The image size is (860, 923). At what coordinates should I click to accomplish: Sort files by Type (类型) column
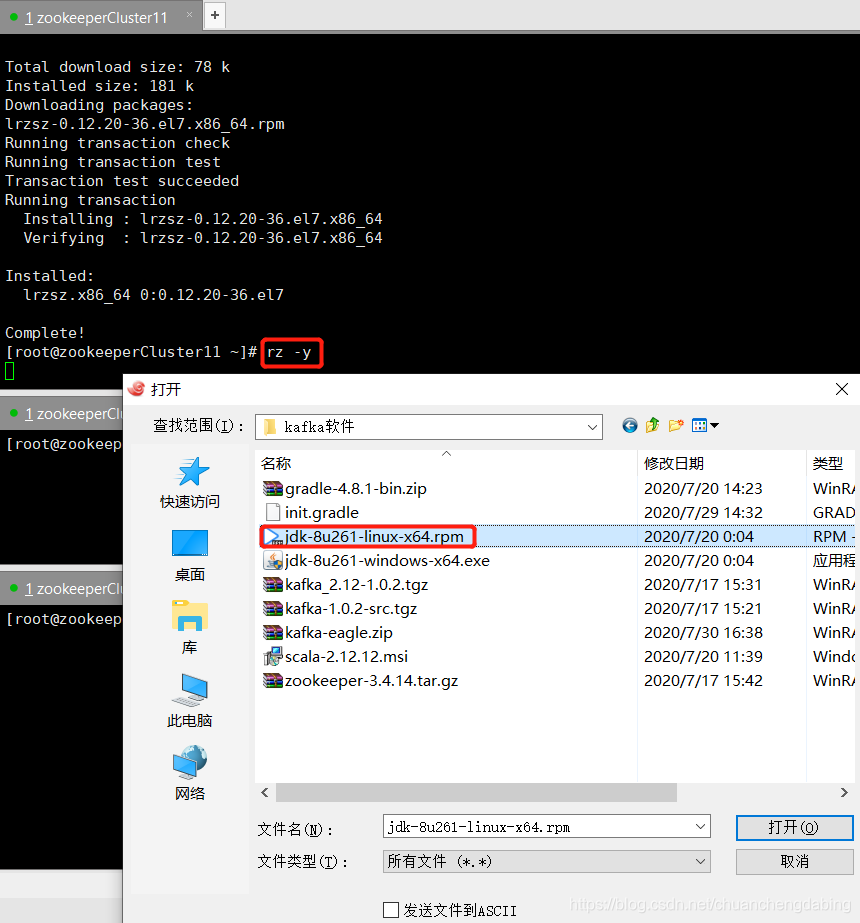pyautogui.click(x=831, y=463)
